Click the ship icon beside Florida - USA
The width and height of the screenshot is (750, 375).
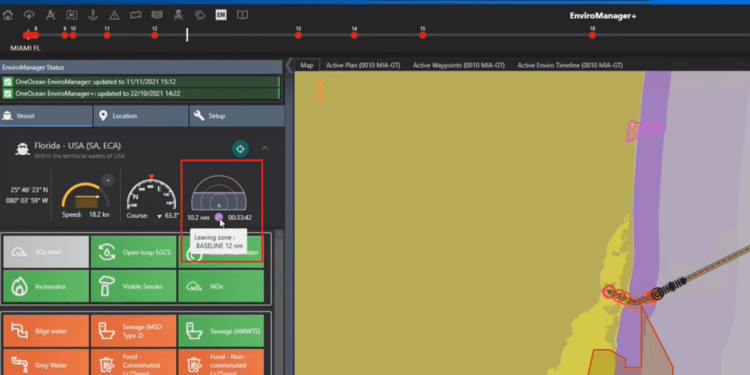[x=22, y=149]
